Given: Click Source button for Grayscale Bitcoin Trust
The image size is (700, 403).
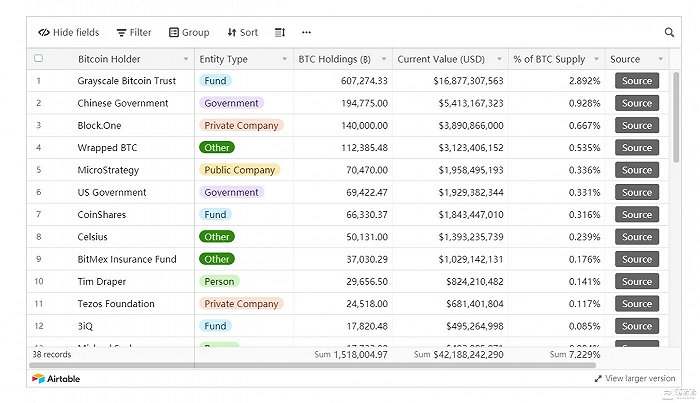Looking at the screenshot, I should pyautogui.click(x=637, y=81).
